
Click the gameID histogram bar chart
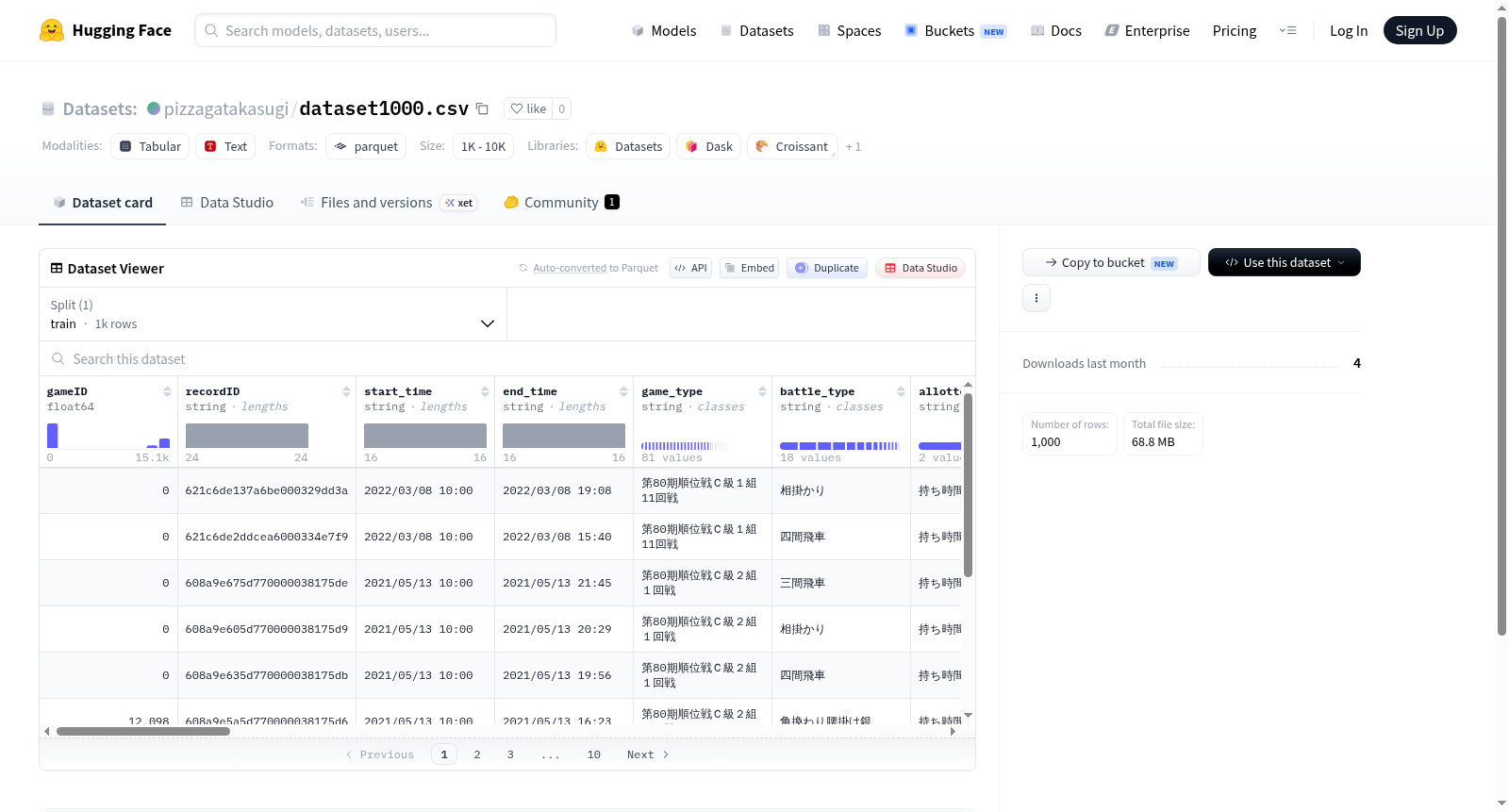pyautogui.click(x=108, y=436)
